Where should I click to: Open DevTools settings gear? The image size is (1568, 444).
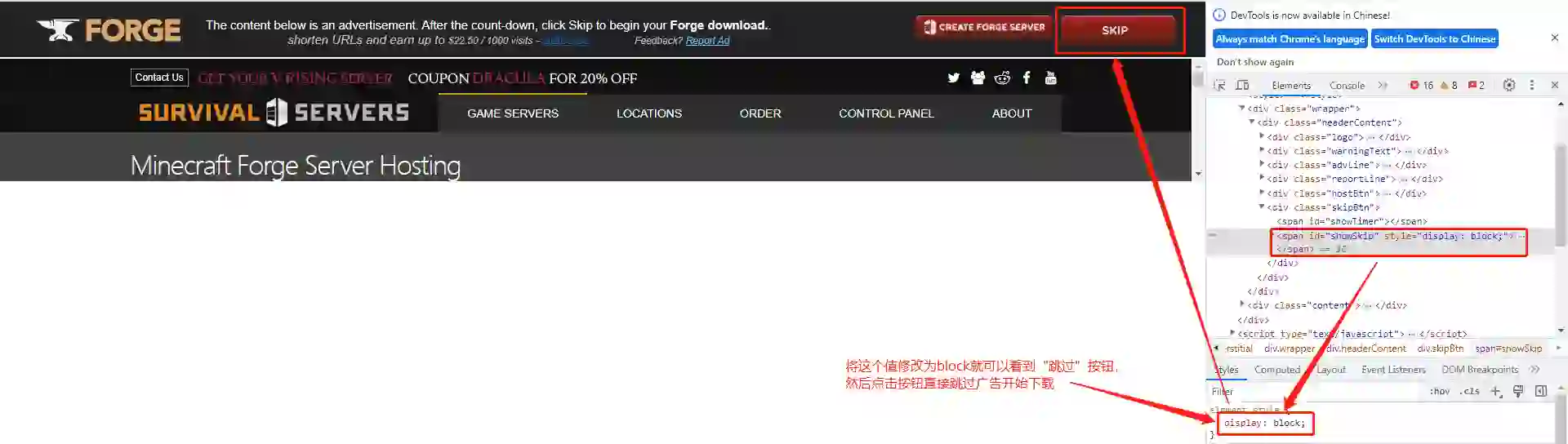[1509, 85]
